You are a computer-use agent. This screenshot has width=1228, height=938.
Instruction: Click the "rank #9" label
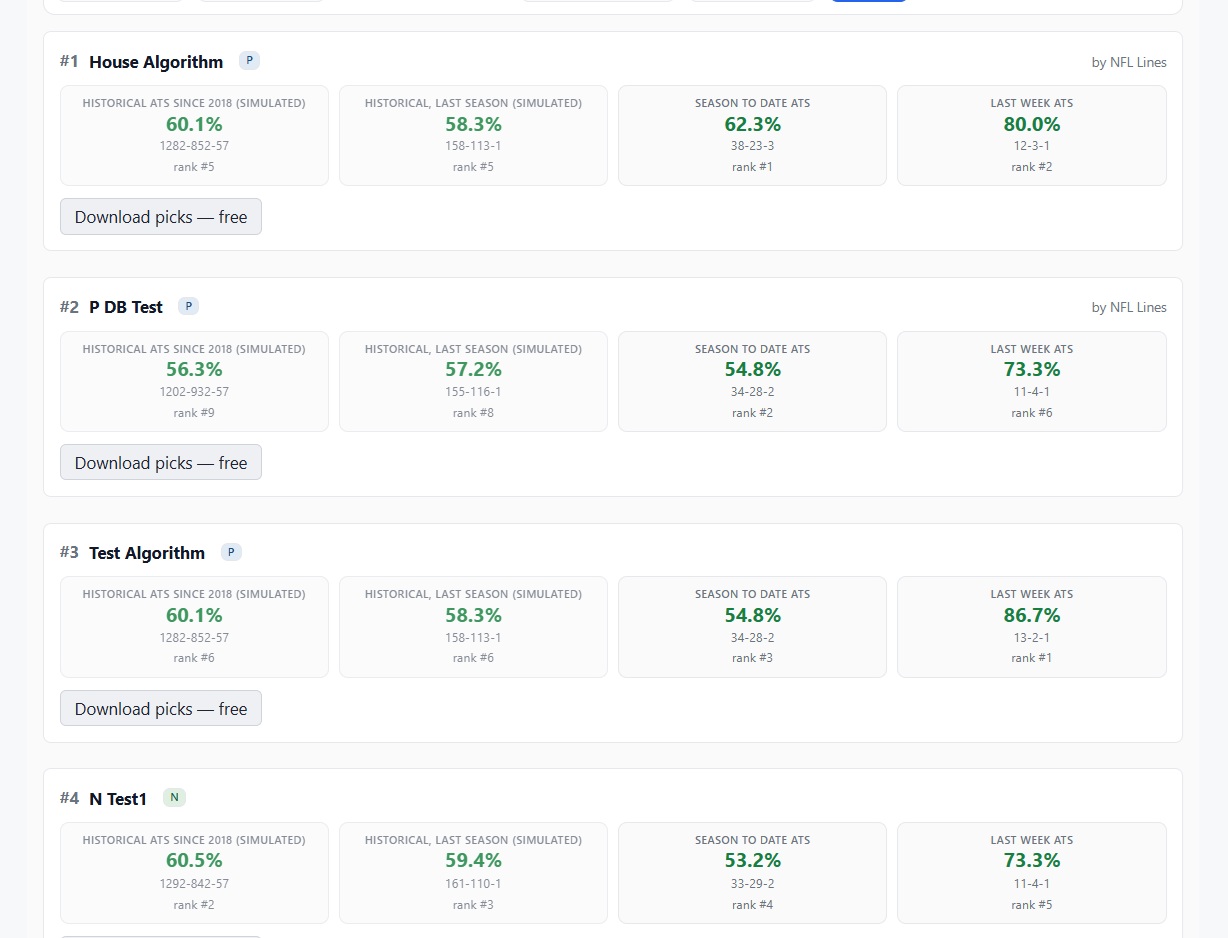click(x=194, y=413)
